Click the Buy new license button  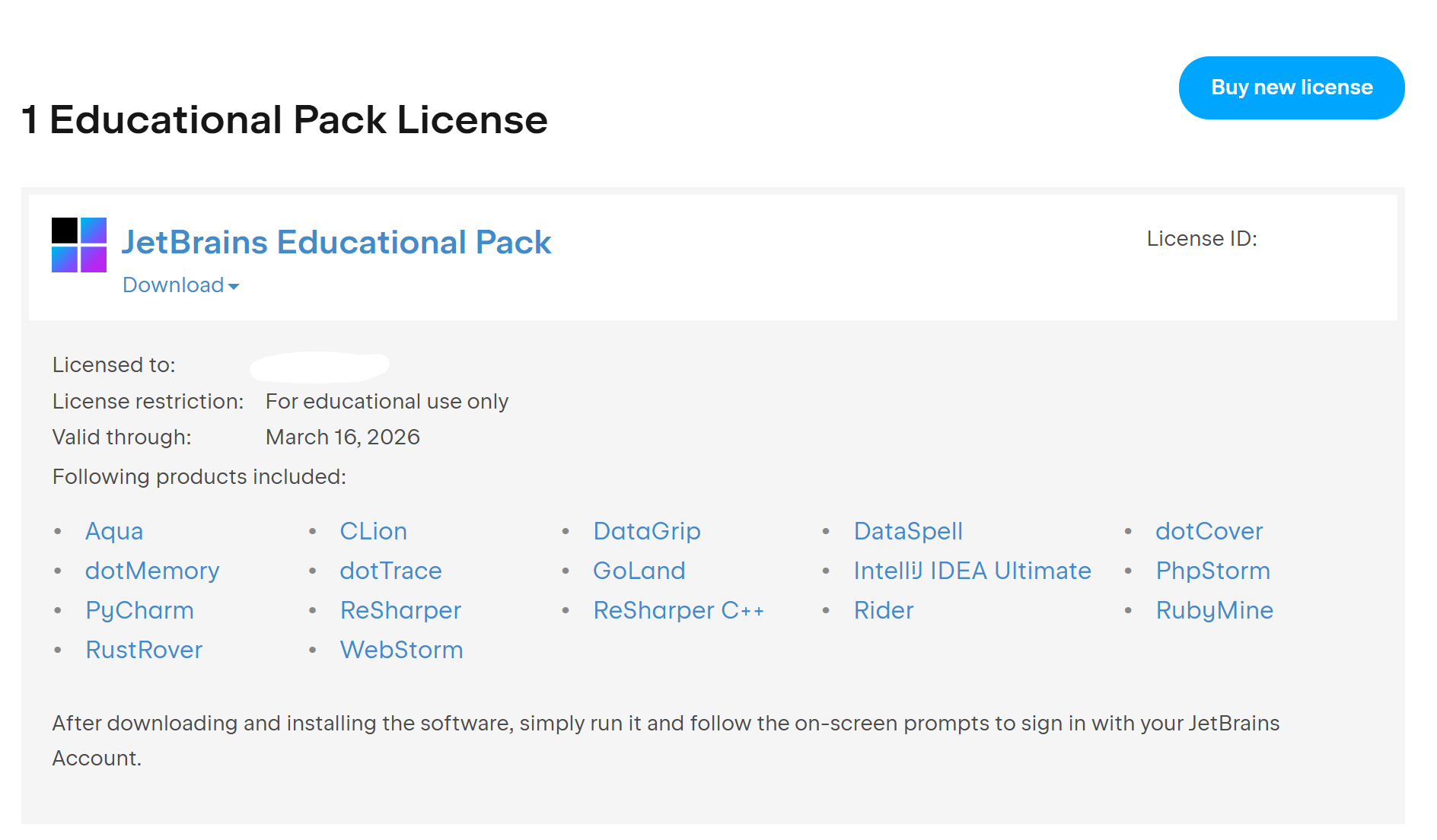point(1292,87)
